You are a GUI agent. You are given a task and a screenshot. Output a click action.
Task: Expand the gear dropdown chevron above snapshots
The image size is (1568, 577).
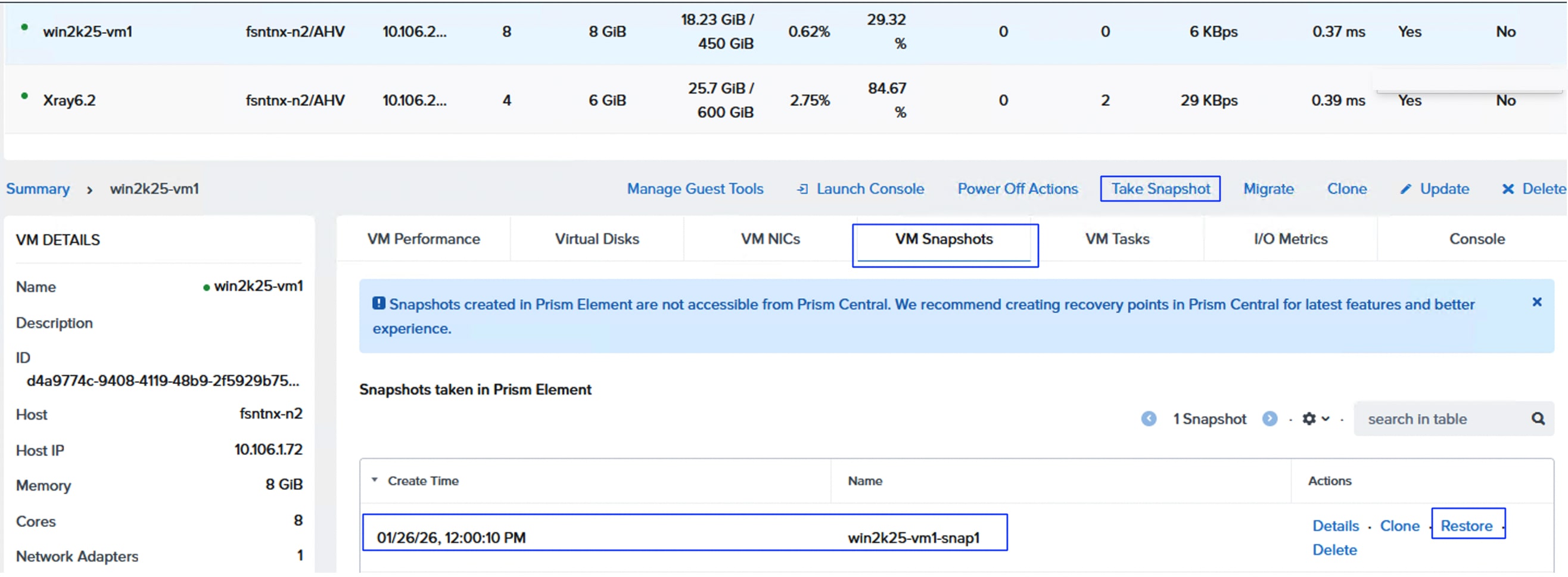(x=1324, y=419)
